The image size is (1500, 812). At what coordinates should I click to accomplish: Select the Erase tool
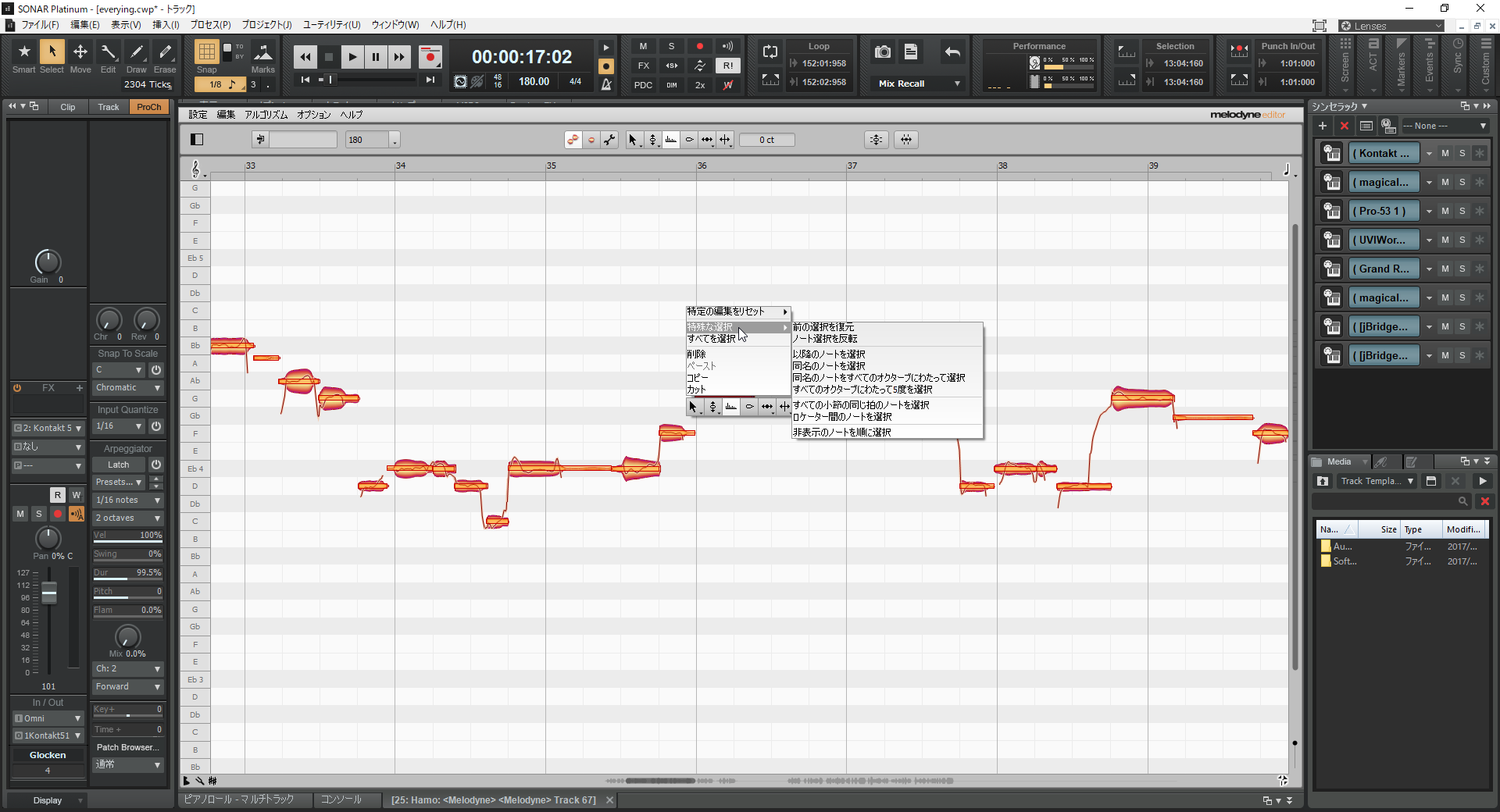(x=165, y=57)
